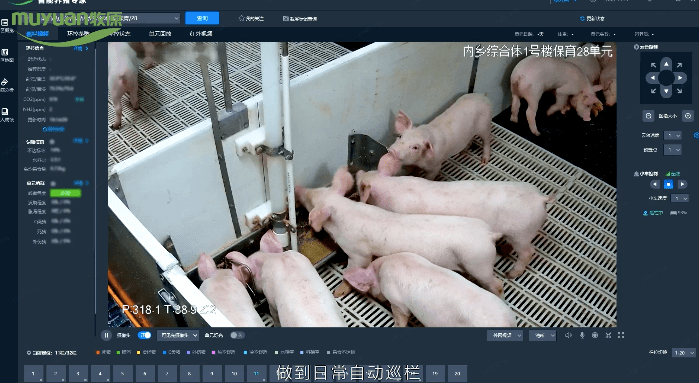Toggle the blue switch beside the pause button
699x383 pixels.
coord(144,335)
